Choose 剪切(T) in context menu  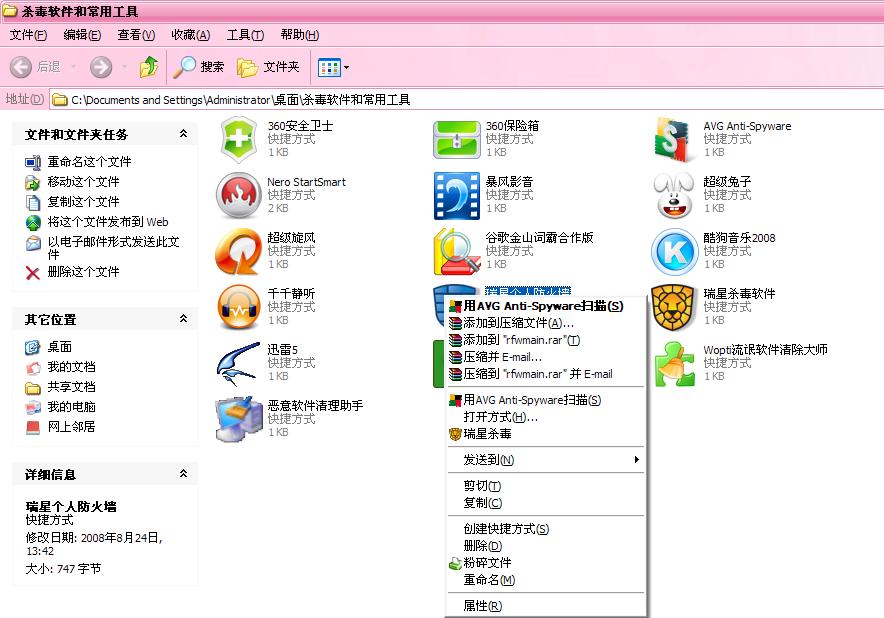coord(546,485)
